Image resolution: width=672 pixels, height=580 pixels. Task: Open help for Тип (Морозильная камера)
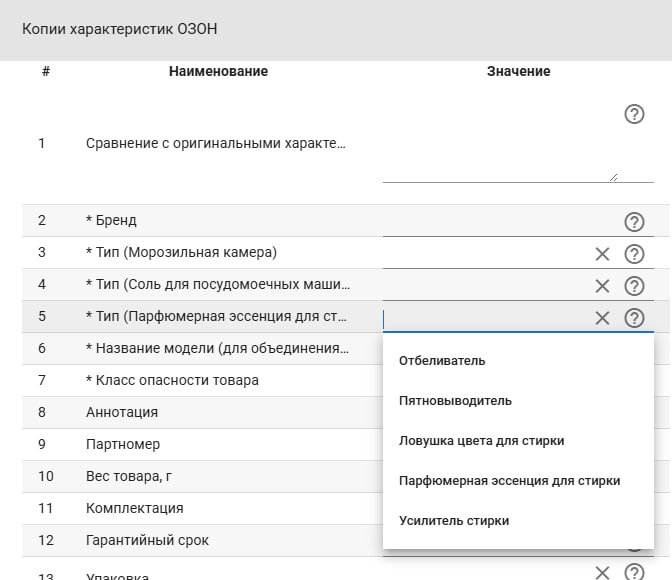[633, 254]
